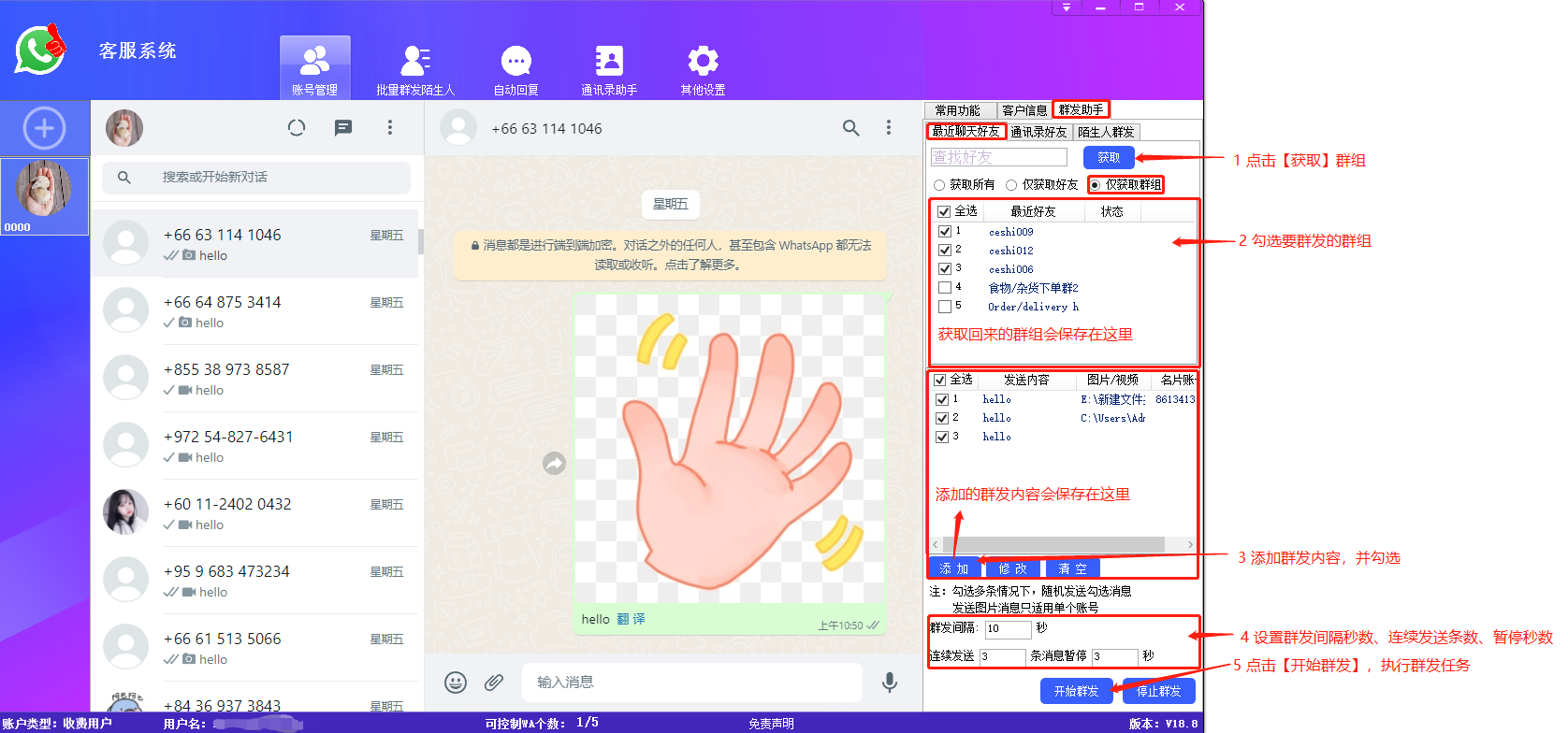Click the 输入消息 message input box
Screen dimensions: 1568x733
coord(691,683)
